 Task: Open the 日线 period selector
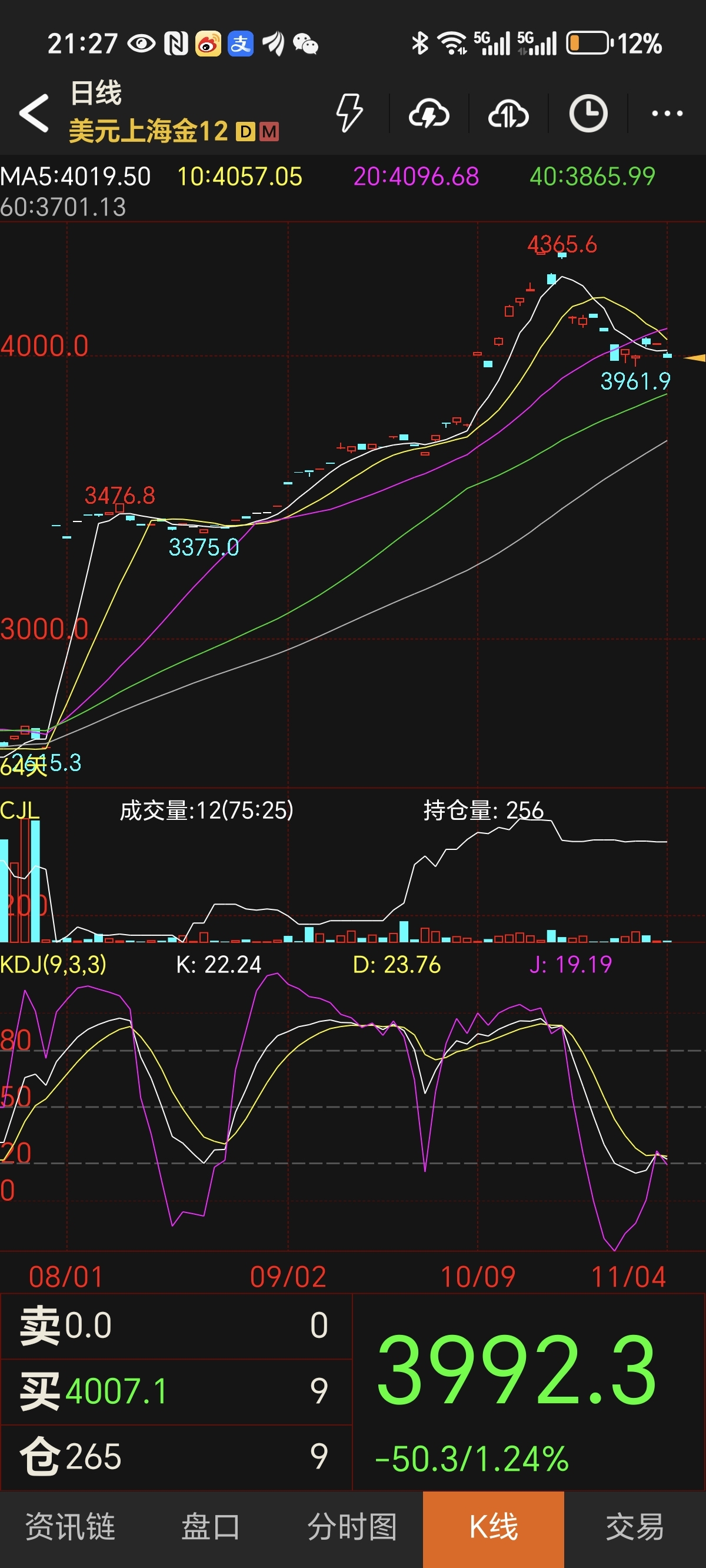[96, 93]
